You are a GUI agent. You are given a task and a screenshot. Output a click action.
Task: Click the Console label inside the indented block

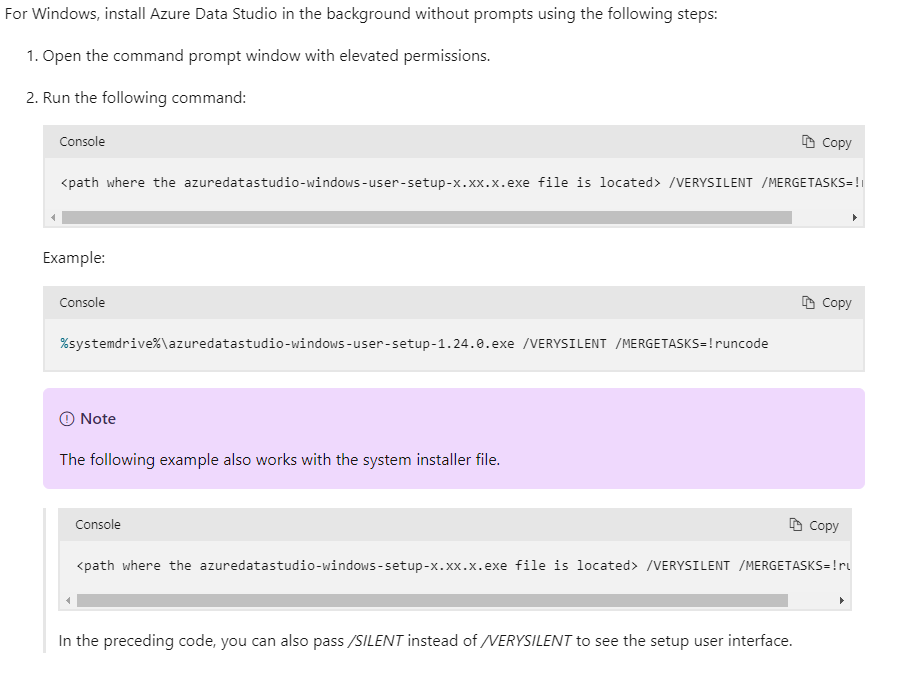[98, 525]
